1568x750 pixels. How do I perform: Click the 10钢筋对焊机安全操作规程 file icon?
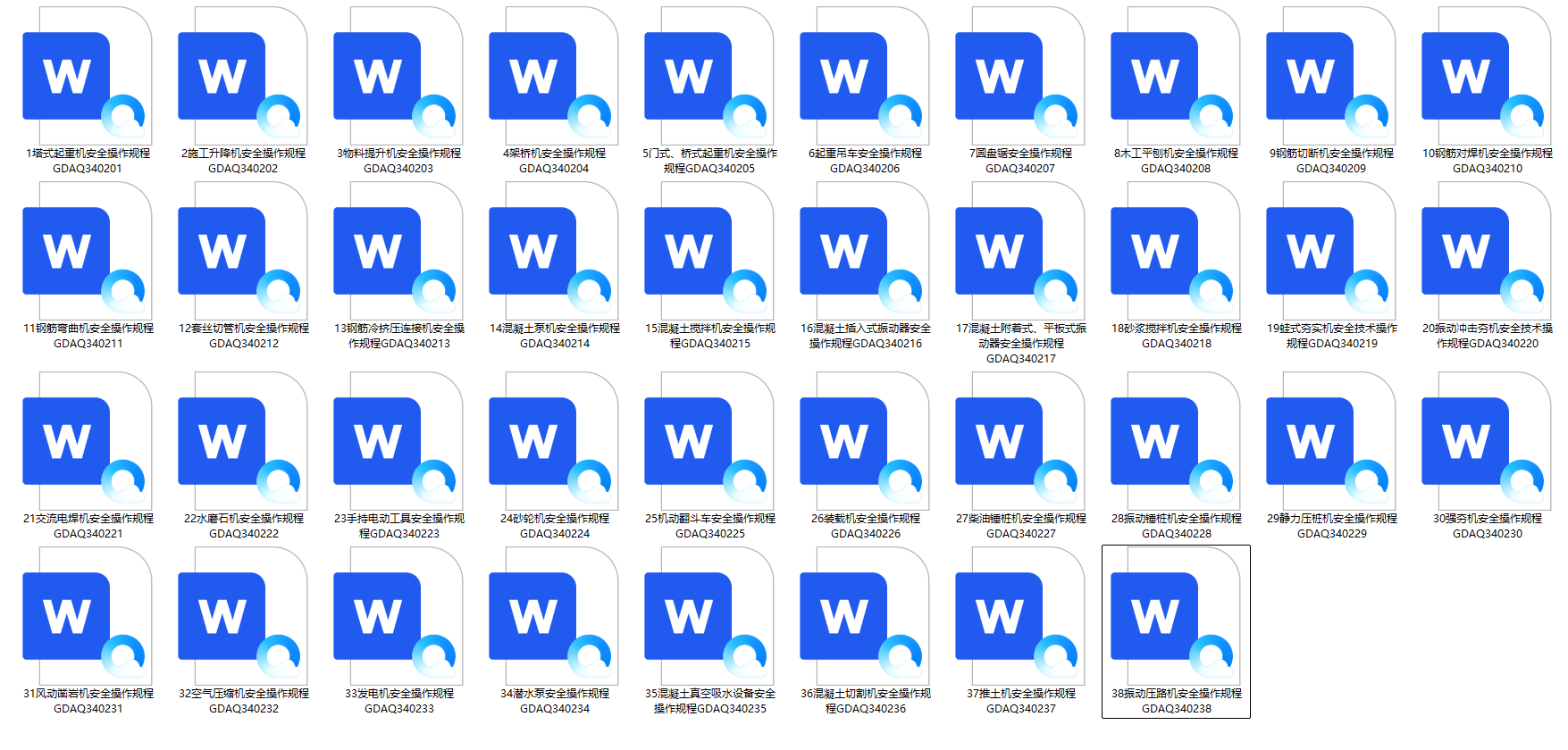coord(1487,76)
